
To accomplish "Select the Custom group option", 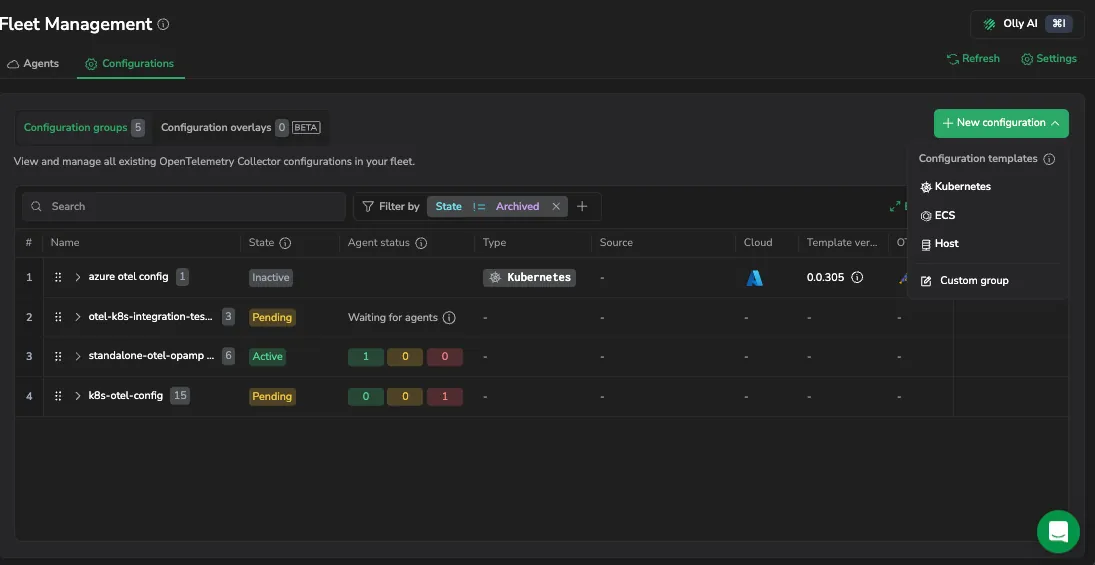I will [x=964, y=281].
